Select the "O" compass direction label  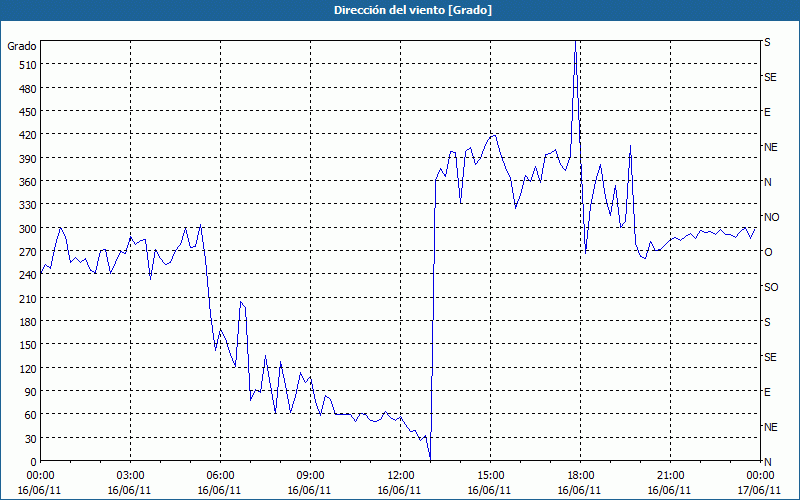tap(768, 252)
